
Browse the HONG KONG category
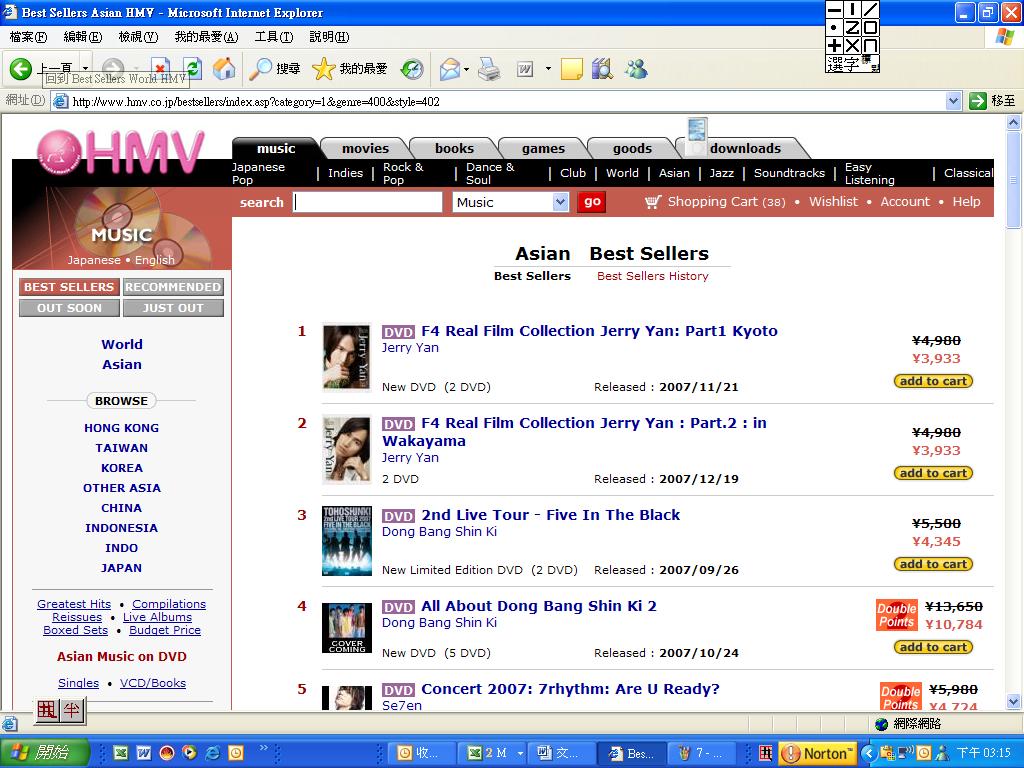121,428
